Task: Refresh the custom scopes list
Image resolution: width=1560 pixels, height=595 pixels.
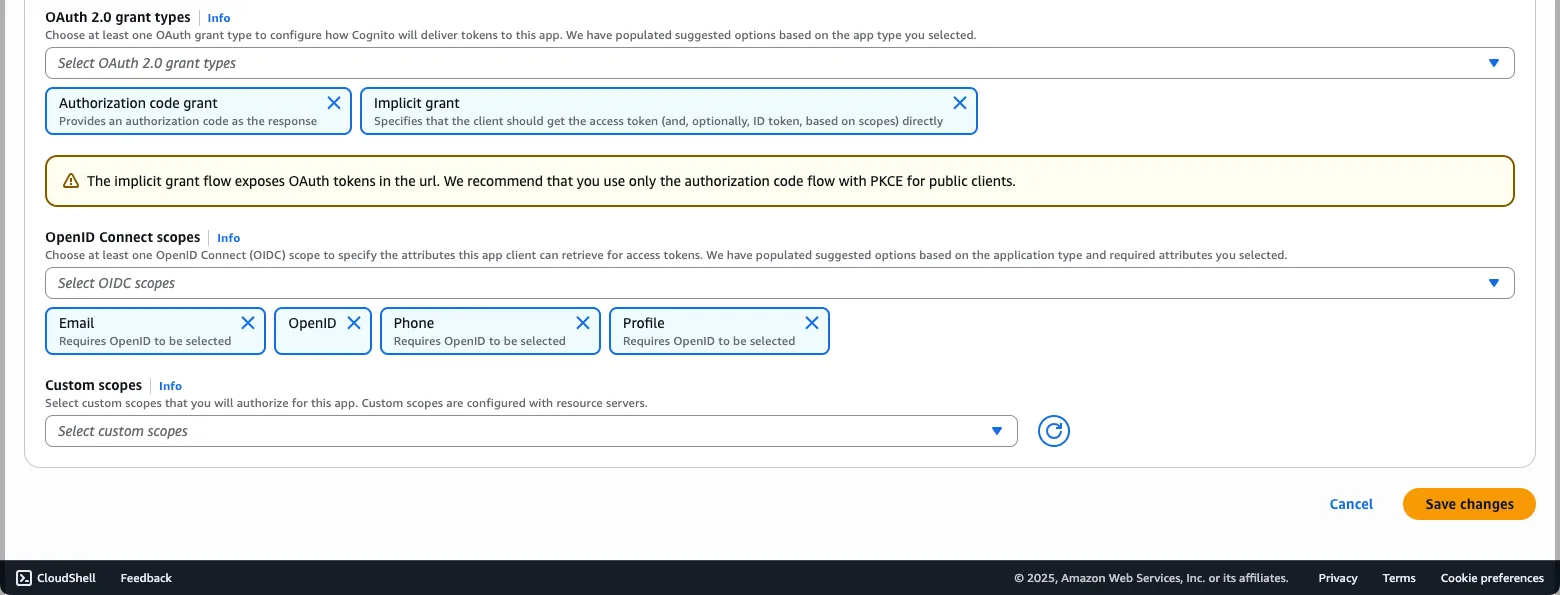Action: (x=1054, y=431)
